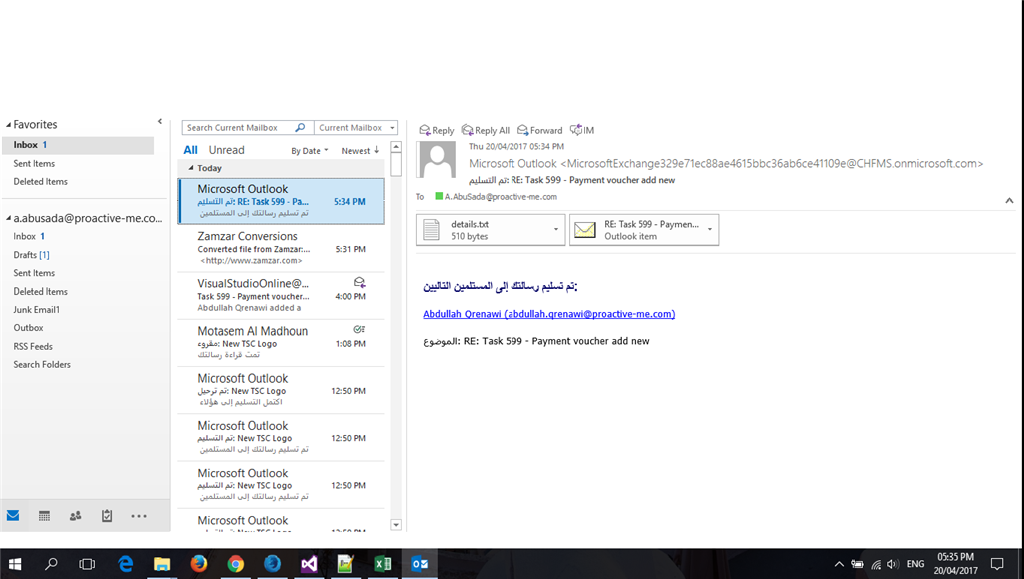Select Inbox under Favorites
1024x579 pixels.
[x=78, y=145]
